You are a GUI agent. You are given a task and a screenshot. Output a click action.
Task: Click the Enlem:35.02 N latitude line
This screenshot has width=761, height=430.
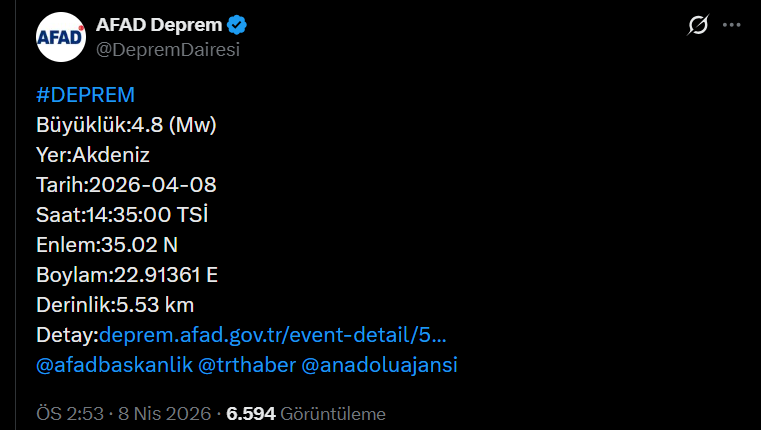coord(107,245)
